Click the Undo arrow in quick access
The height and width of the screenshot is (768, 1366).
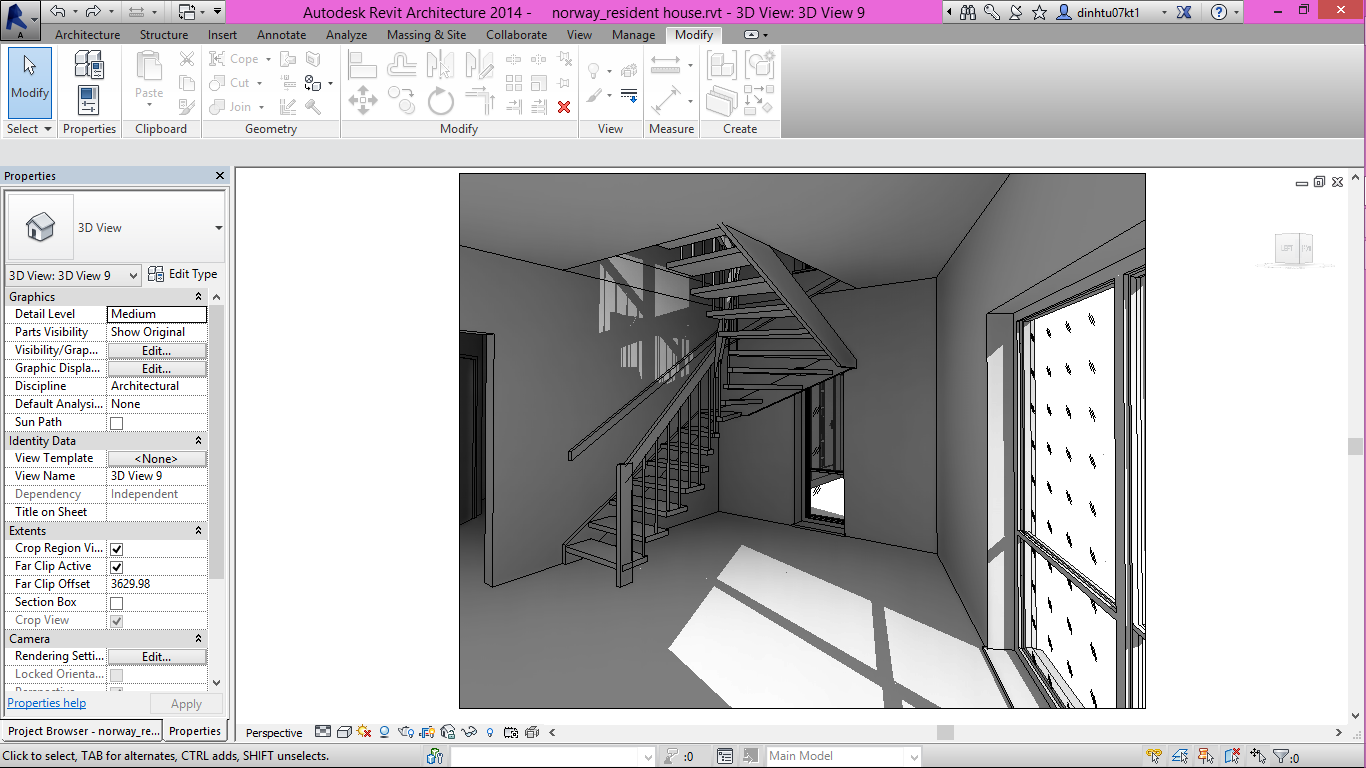pyautogui.click(x=58, y=12)
